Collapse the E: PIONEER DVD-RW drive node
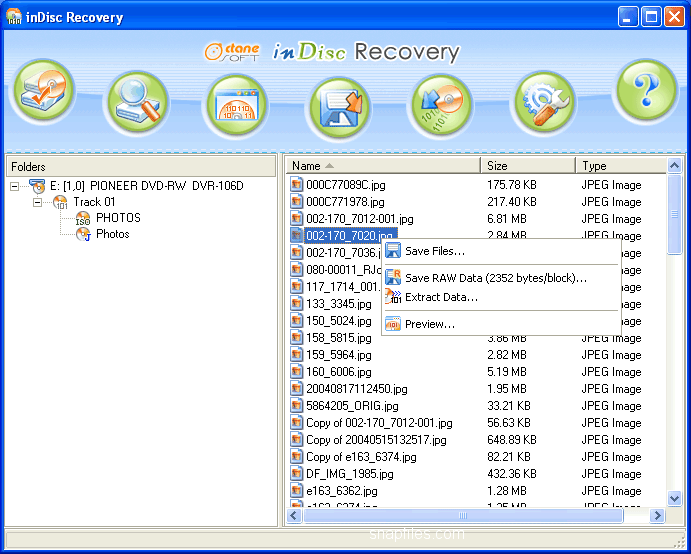691x554 pixels. [15, 186]
